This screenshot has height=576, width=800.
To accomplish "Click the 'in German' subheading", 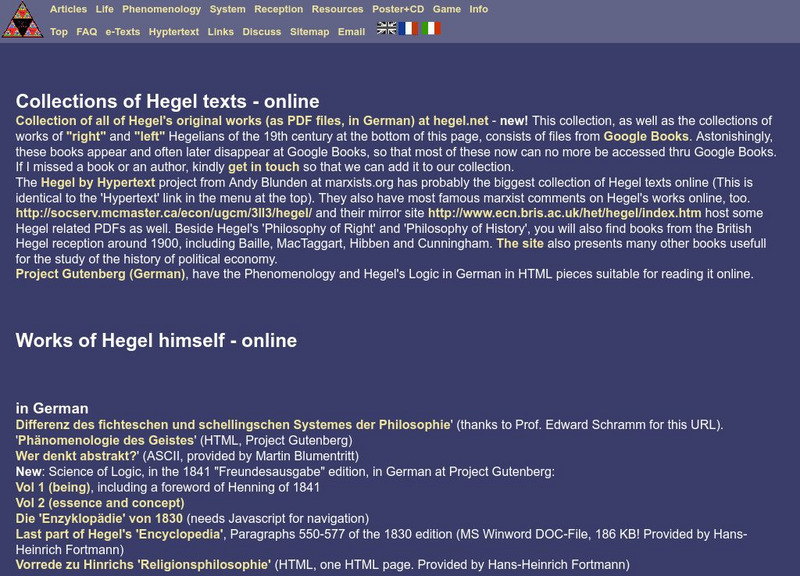I will click(52, 408).
